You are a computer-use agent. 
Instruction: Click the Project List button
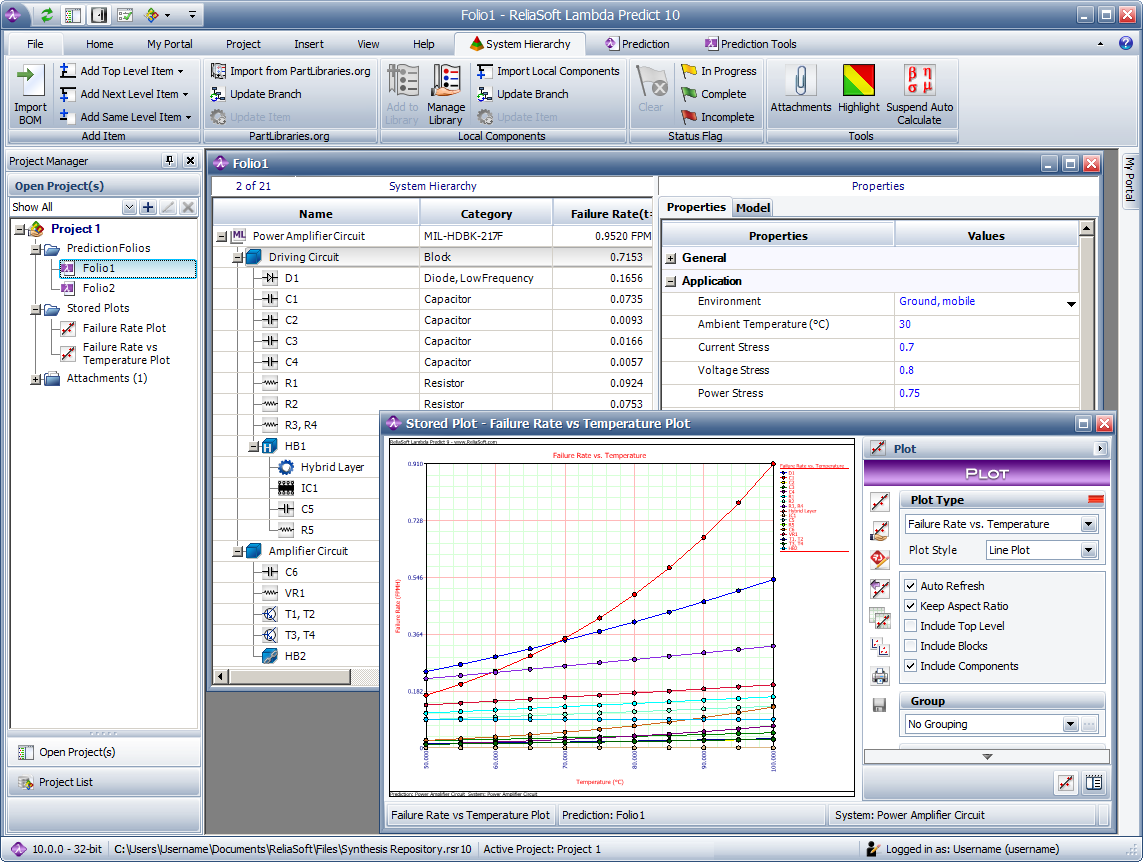(66, 782)
